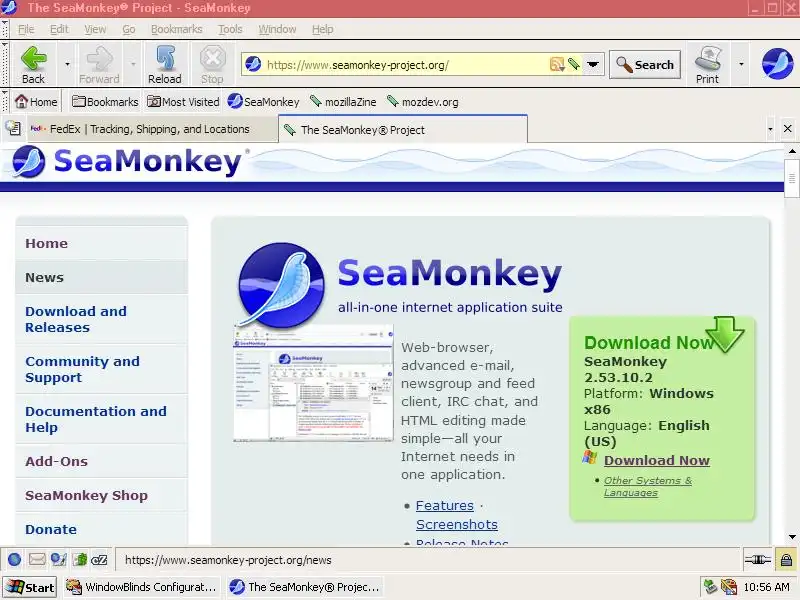The width and height of the screenshot is (800, 600).
Task: Open the Screenshots link
Action: click(x=457, y=524)
